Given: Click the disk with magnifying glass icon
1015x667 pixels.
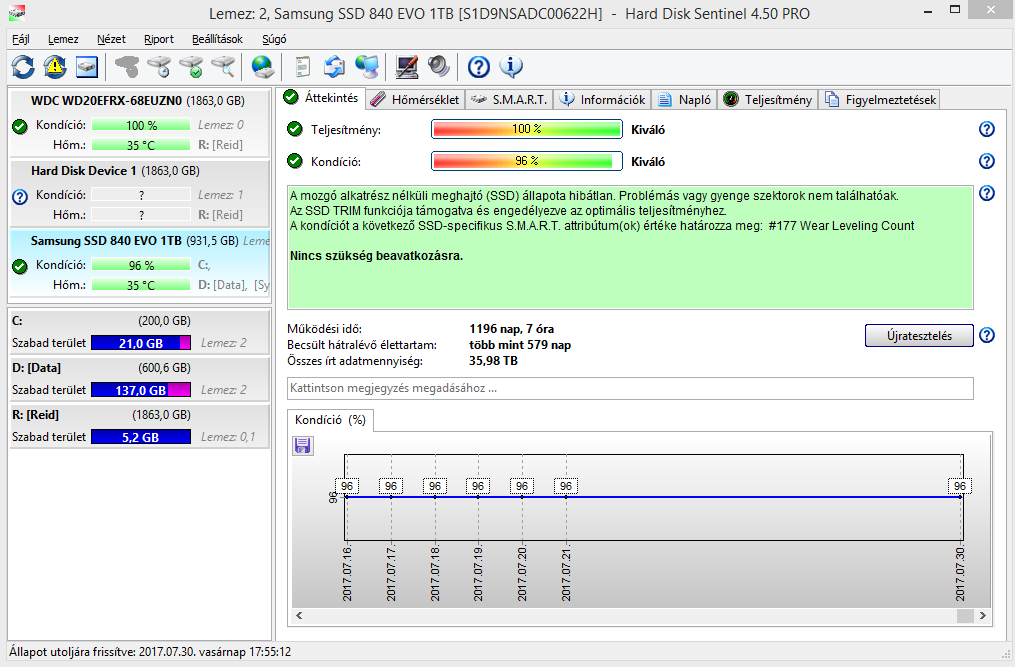Looking at the screenshot, I should pos(223,67).
